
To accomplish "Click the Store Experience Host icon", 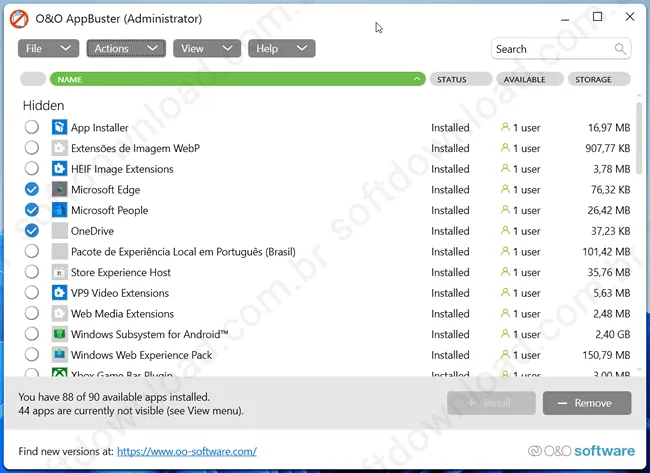I will [x=59, y=272].
